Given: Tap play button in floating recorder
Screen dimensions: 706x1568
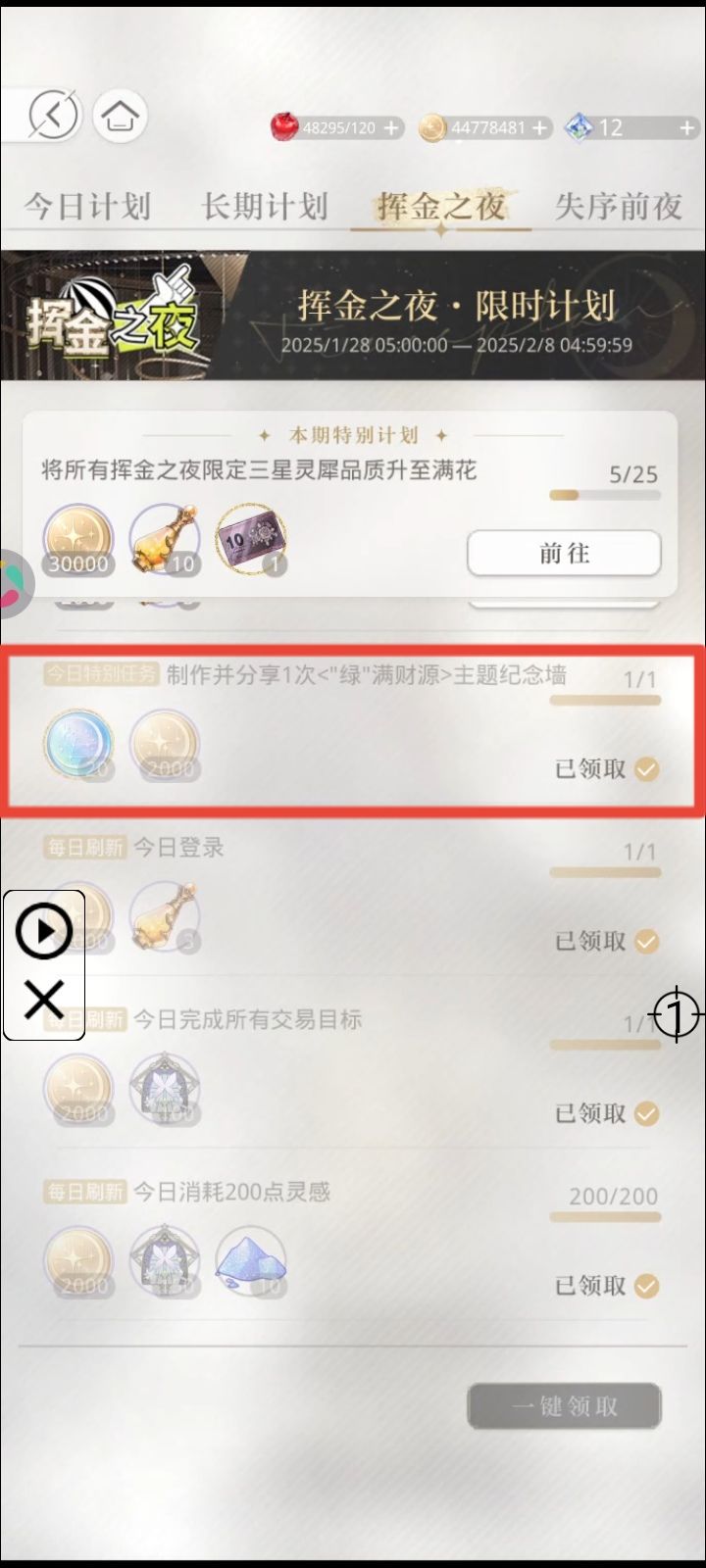Looking at the screenshot, I should 44,932.
